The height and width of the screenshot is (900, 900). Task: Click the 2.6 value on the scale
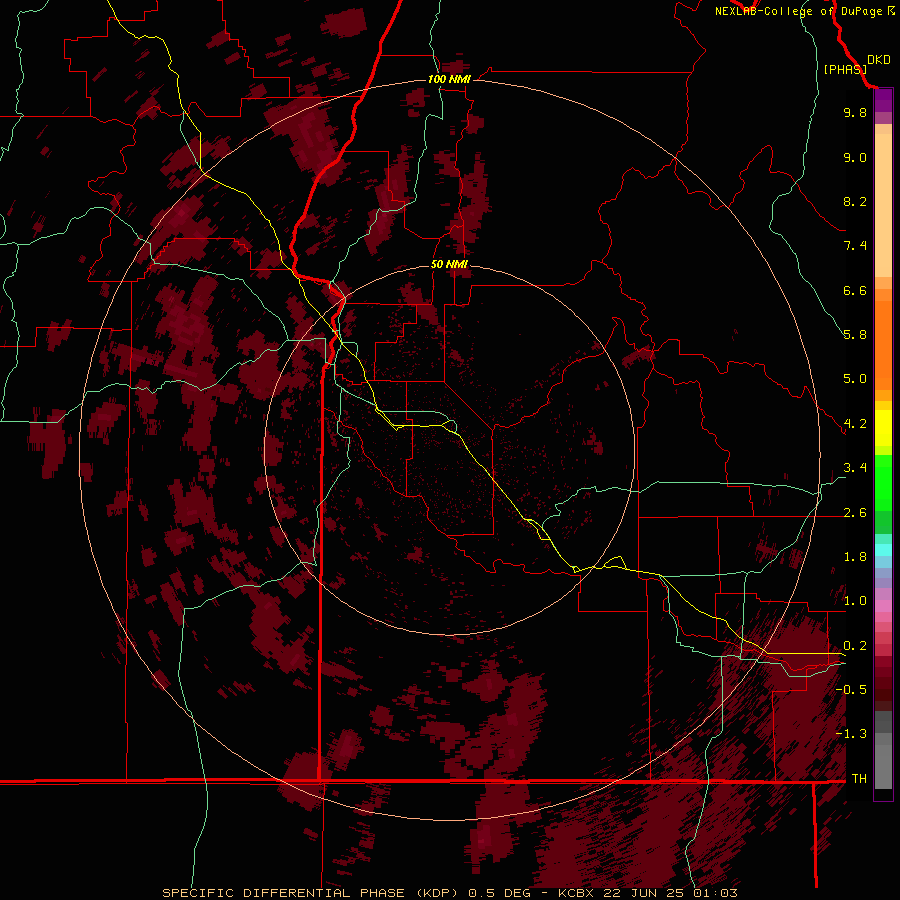855,513
